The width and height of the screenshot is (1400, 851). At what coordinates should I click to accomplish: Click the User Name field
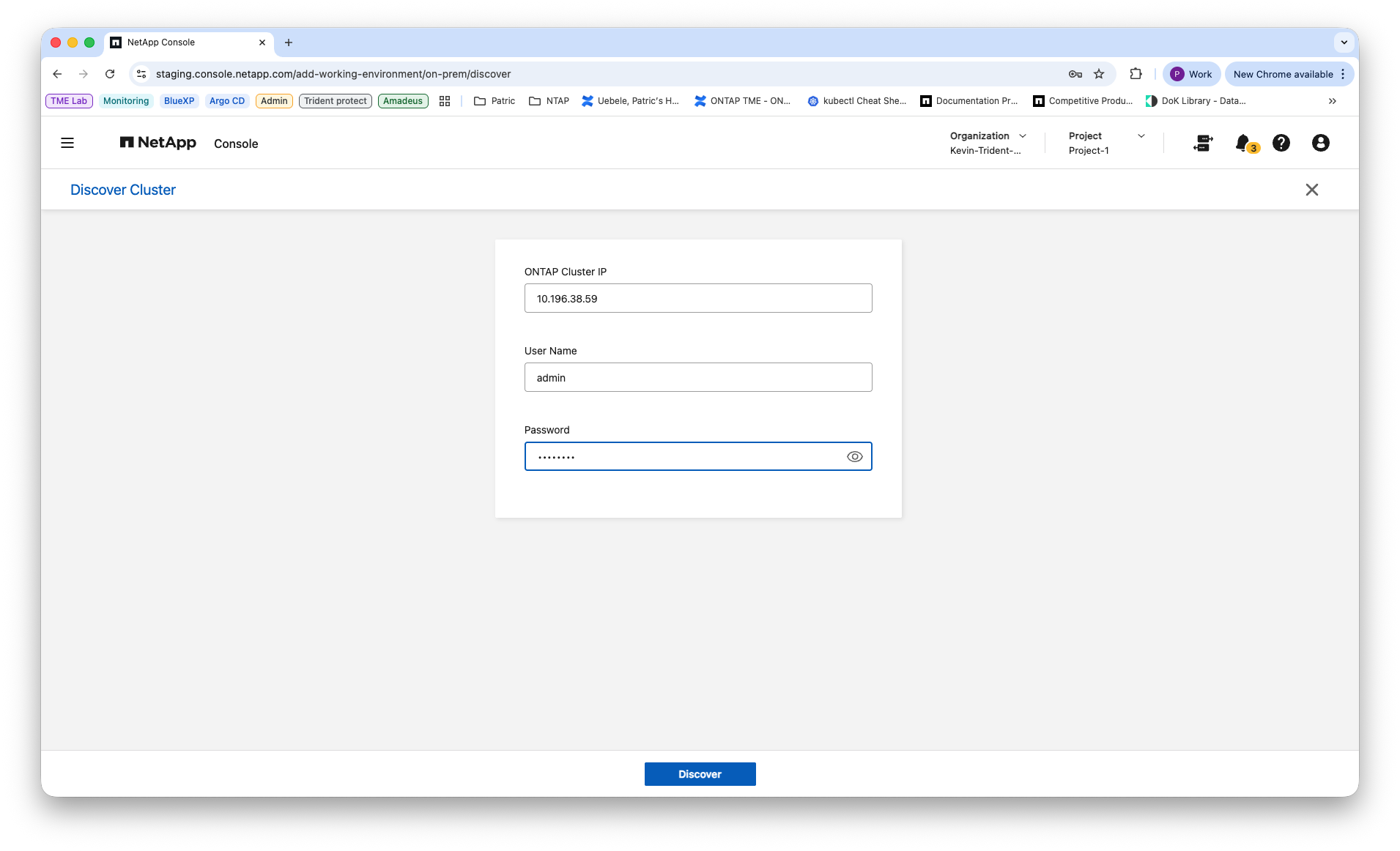point(698,377)
